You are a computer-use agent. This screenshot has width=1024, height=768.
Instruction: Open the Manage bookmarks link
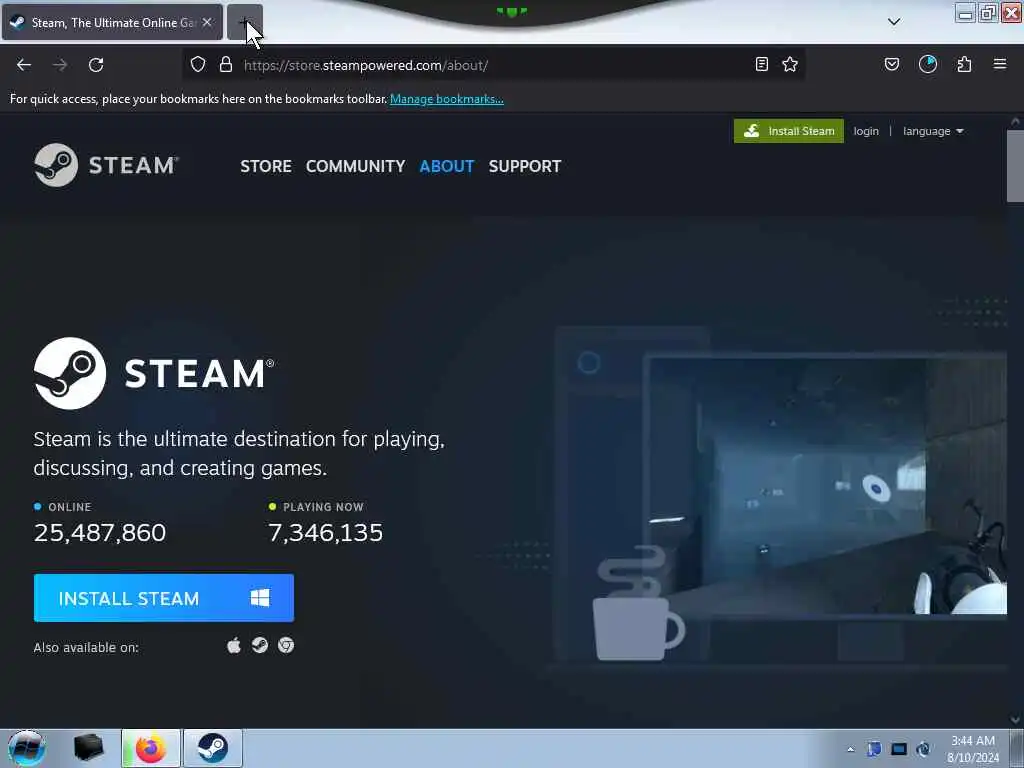tap(447, 99)
